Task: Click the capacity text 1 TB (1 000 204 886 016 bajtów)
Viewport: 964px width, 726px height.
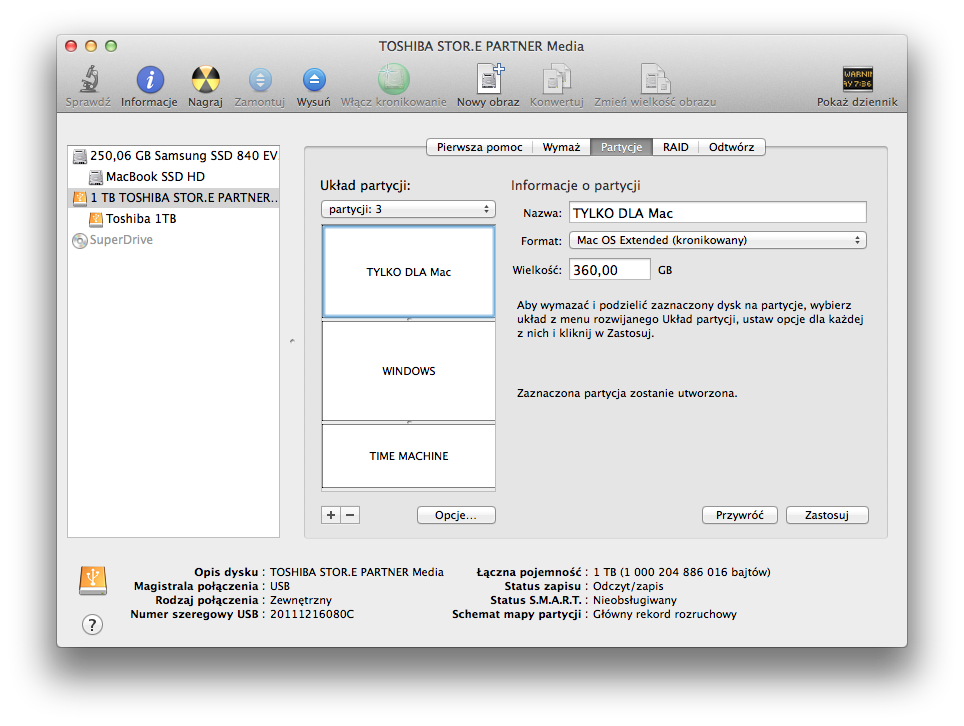Action: (x=681, y=572)
